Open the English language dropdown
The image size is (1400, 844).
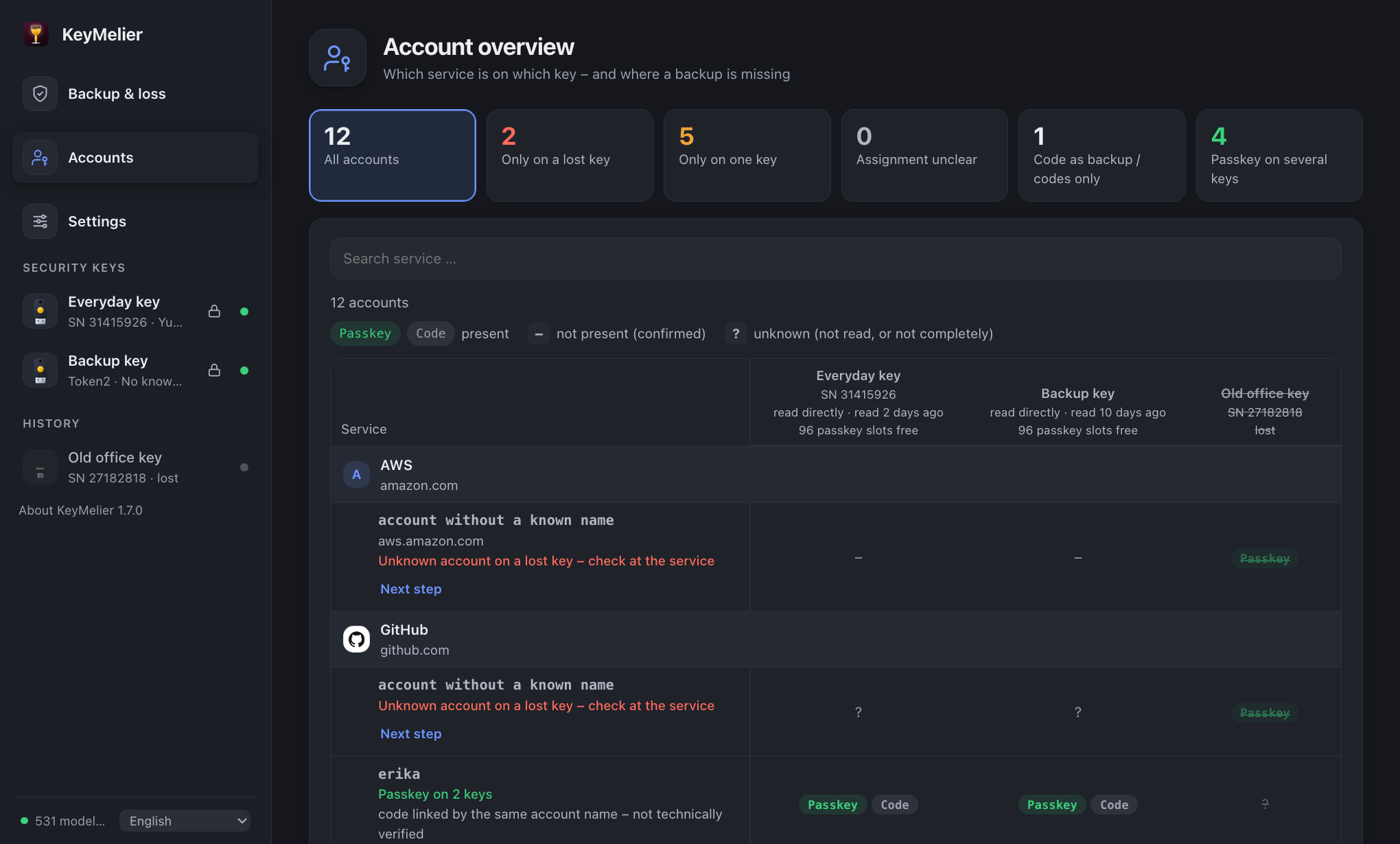185,821
